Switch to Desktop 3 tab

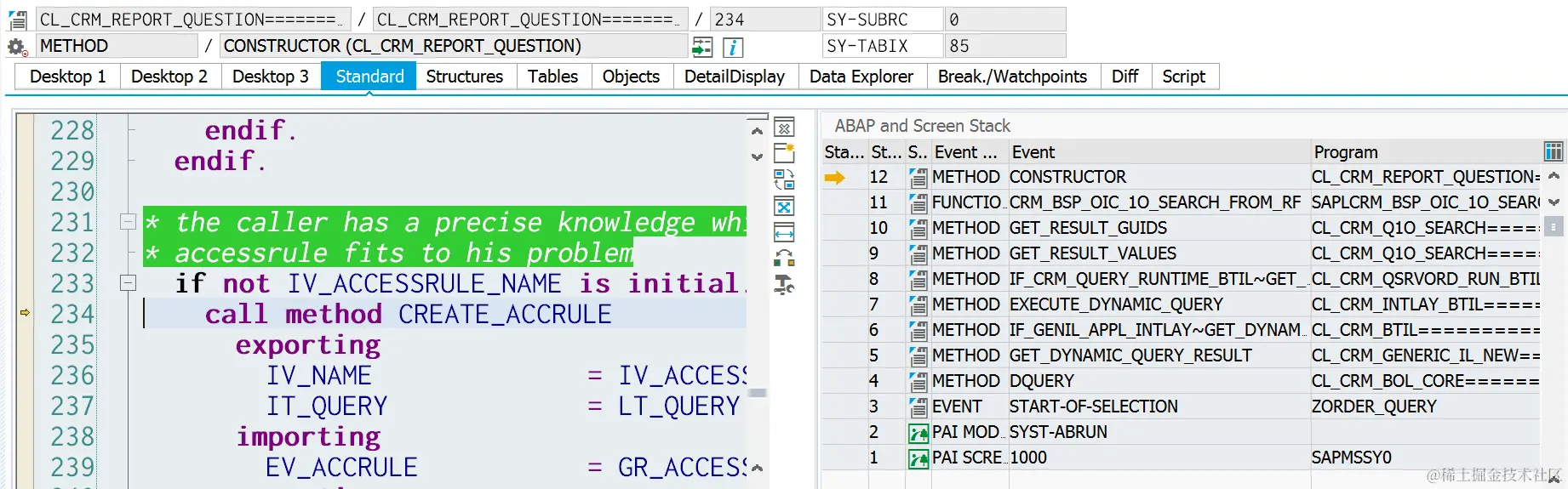tap(270, 77)
